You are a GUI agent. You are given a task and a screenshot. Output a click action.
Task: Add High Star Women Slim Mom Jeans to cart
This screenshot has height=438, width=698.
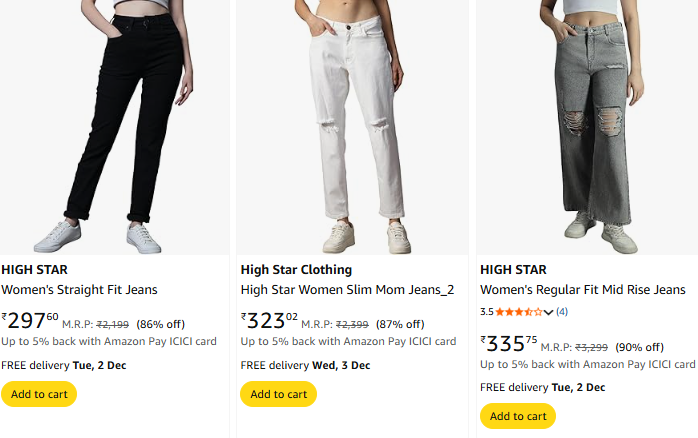(x=278, y=394)
